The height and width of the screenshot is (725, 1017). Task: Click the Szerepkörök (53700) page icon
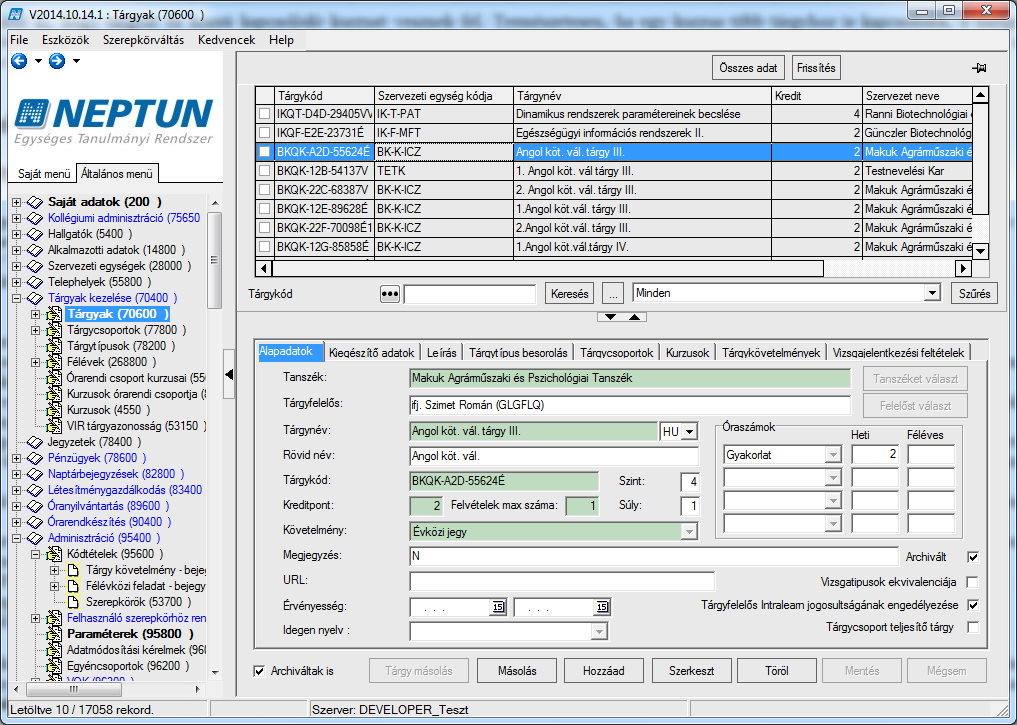pos(73,602)
